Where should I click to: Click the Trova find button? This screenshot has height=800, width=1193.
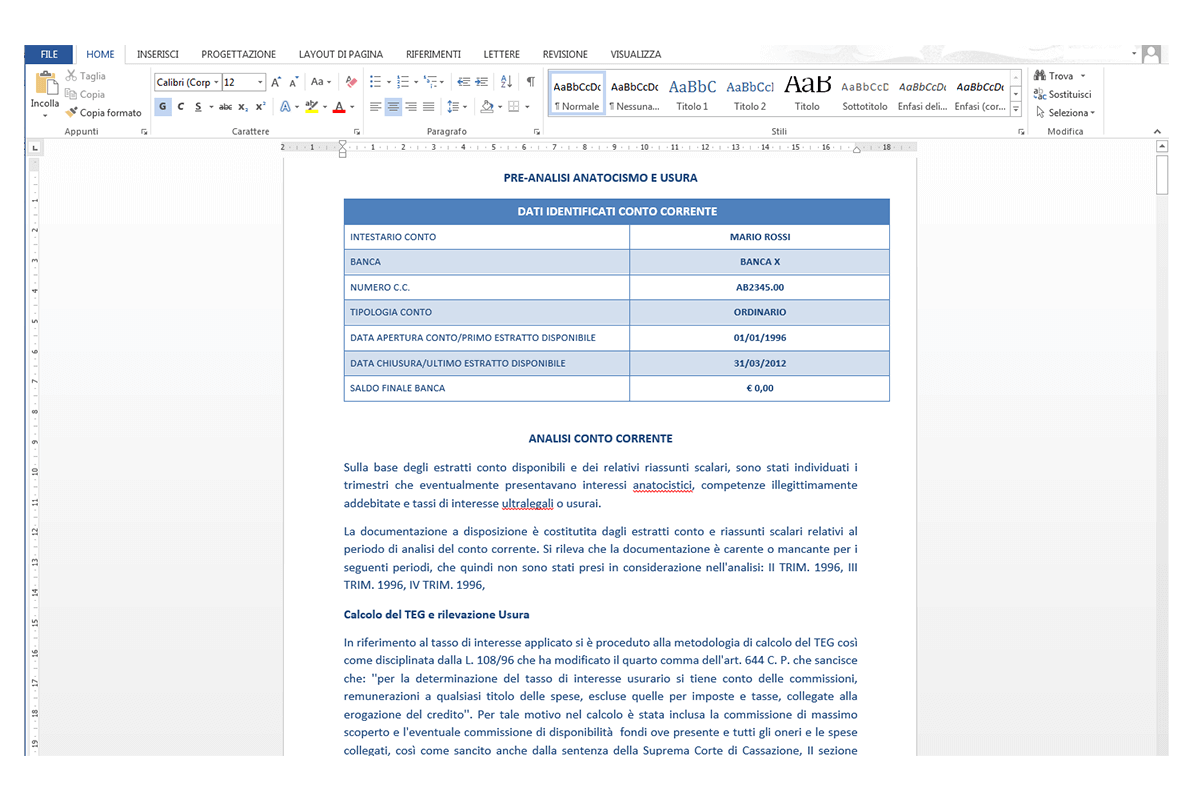click(x=1054, y=76)
